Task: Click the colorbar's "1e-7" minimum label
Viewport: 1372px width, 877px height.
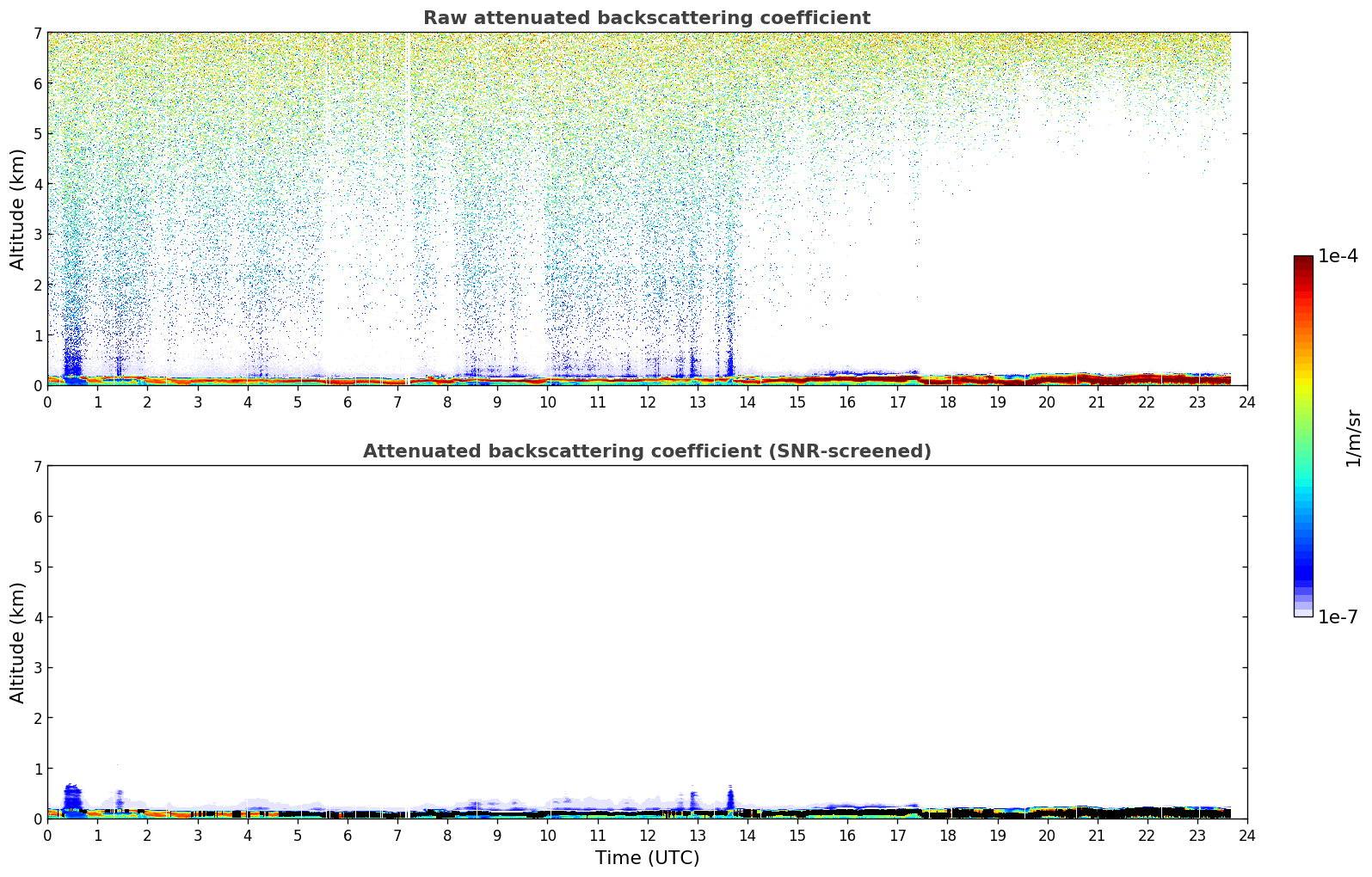Action: pyautogui.click(x=1338, y=616)
